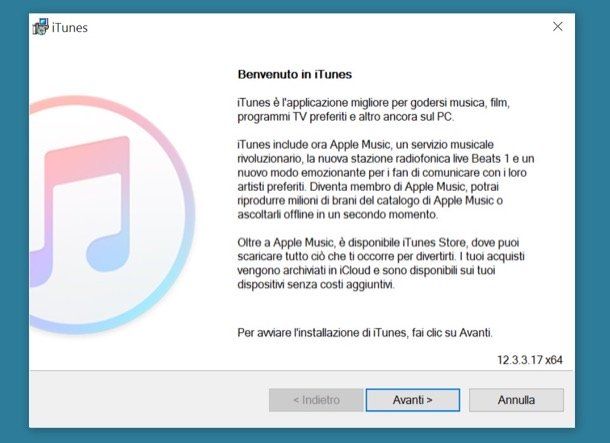Image resolution: width=610 pixels, height=443 pixels.
Task: Click the disabled < Indietro button
Action: coord(316,400)
